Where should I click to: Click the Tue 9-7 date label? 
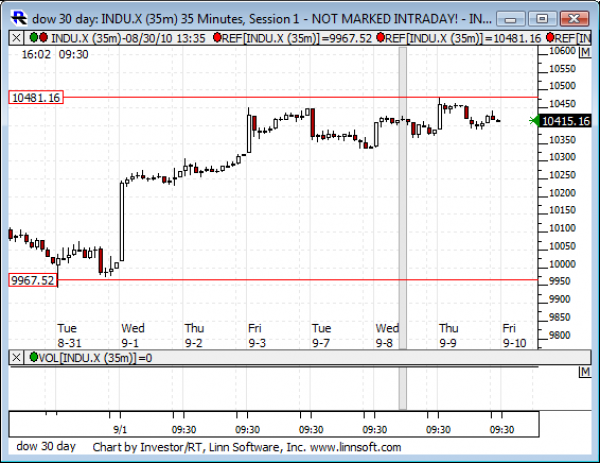click(x=321, y=335)
